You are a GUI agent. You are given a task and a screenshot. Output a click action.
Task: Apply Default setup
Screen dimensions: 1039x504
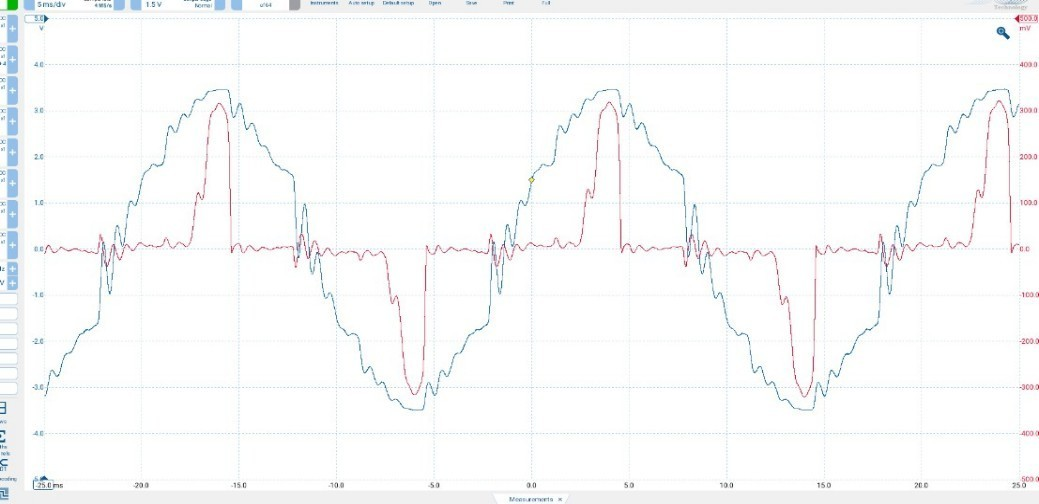tap(398, 3)
